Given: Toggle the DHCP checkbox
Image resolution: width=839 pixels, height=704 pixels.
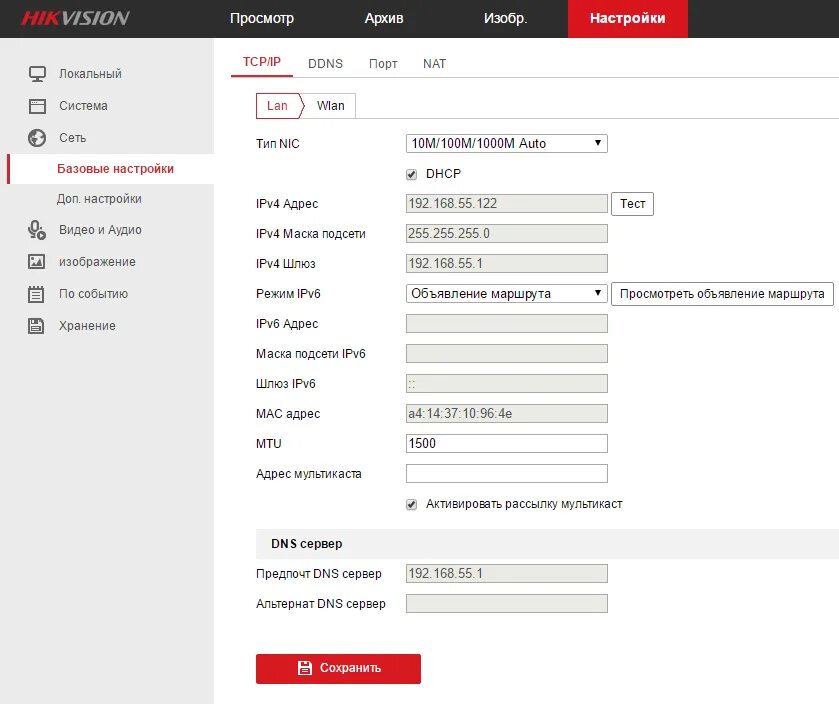Looking at the screenshot, I should point(411,174).
